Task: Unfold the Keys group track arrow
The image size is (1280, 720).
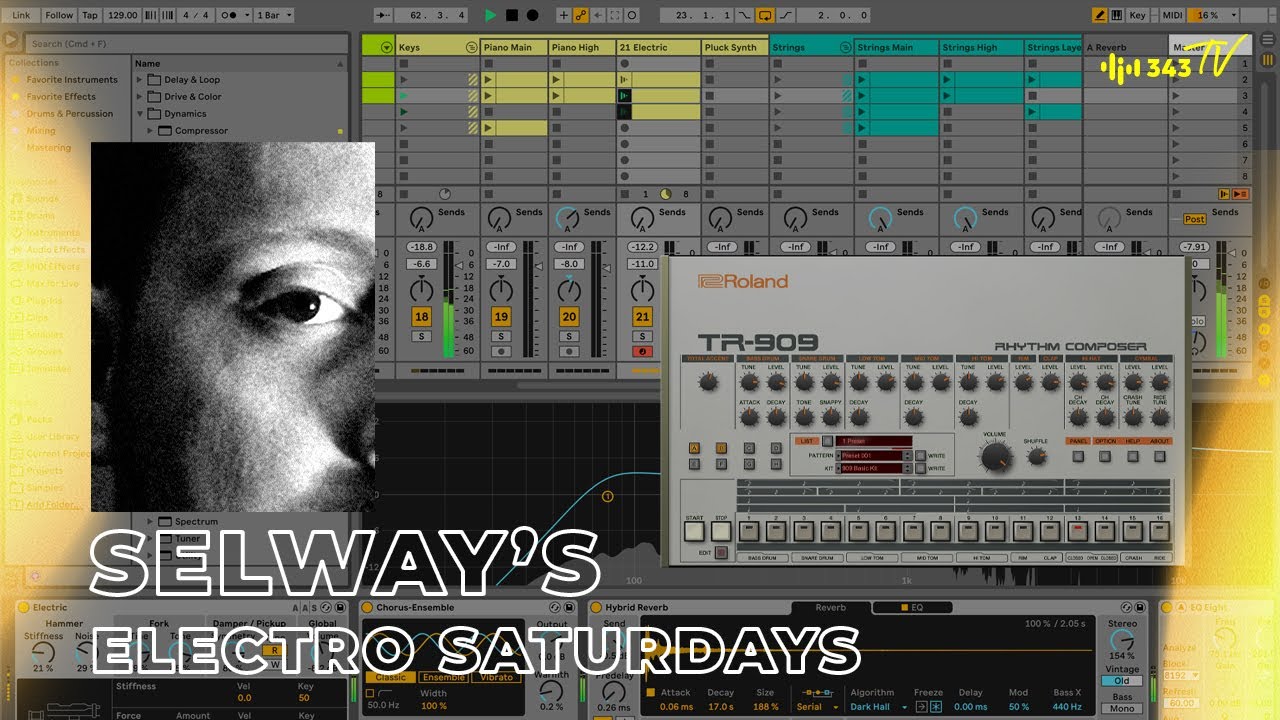Action: tap(472, 47)
